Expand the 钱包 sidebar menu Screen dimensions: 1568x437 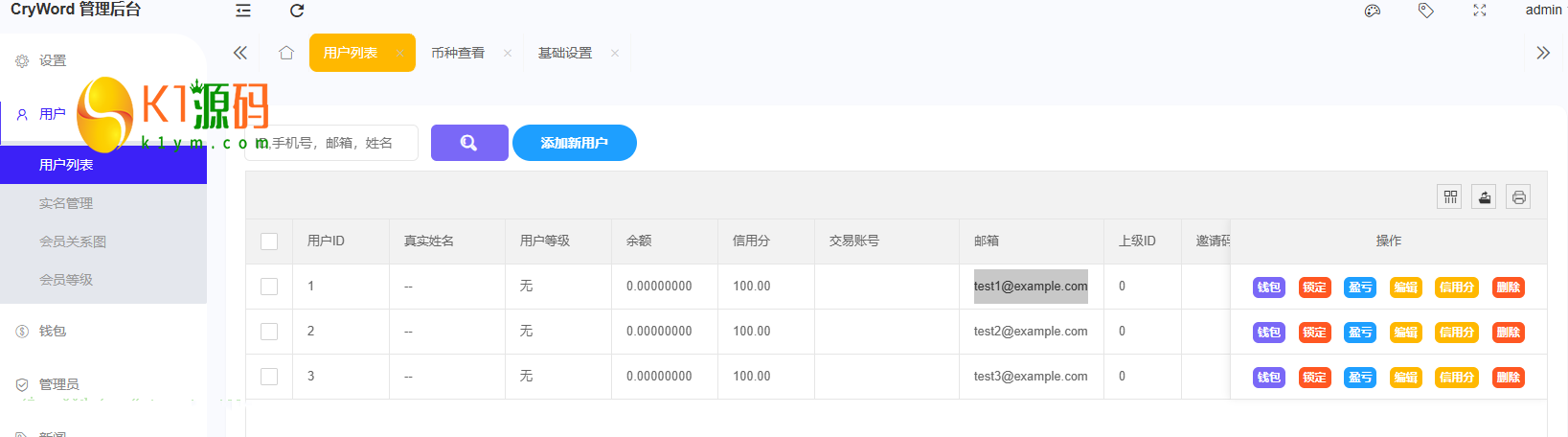[103, 331]
